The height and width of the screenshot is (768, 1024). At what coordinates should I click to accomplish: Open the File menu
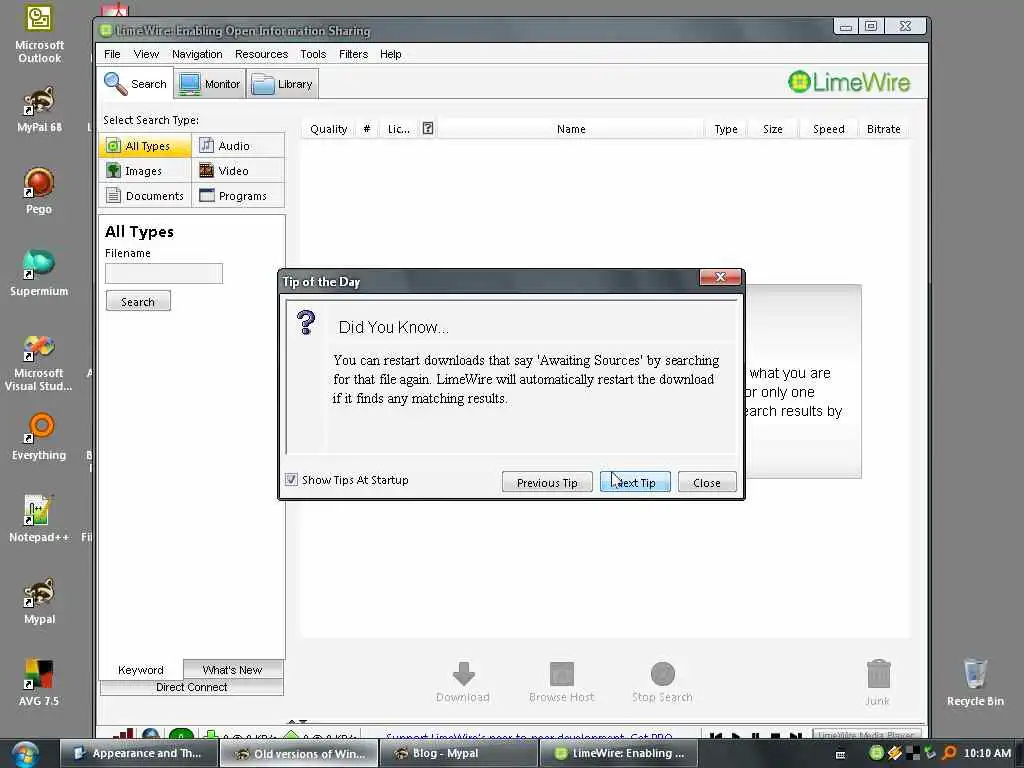coord(112,54)
